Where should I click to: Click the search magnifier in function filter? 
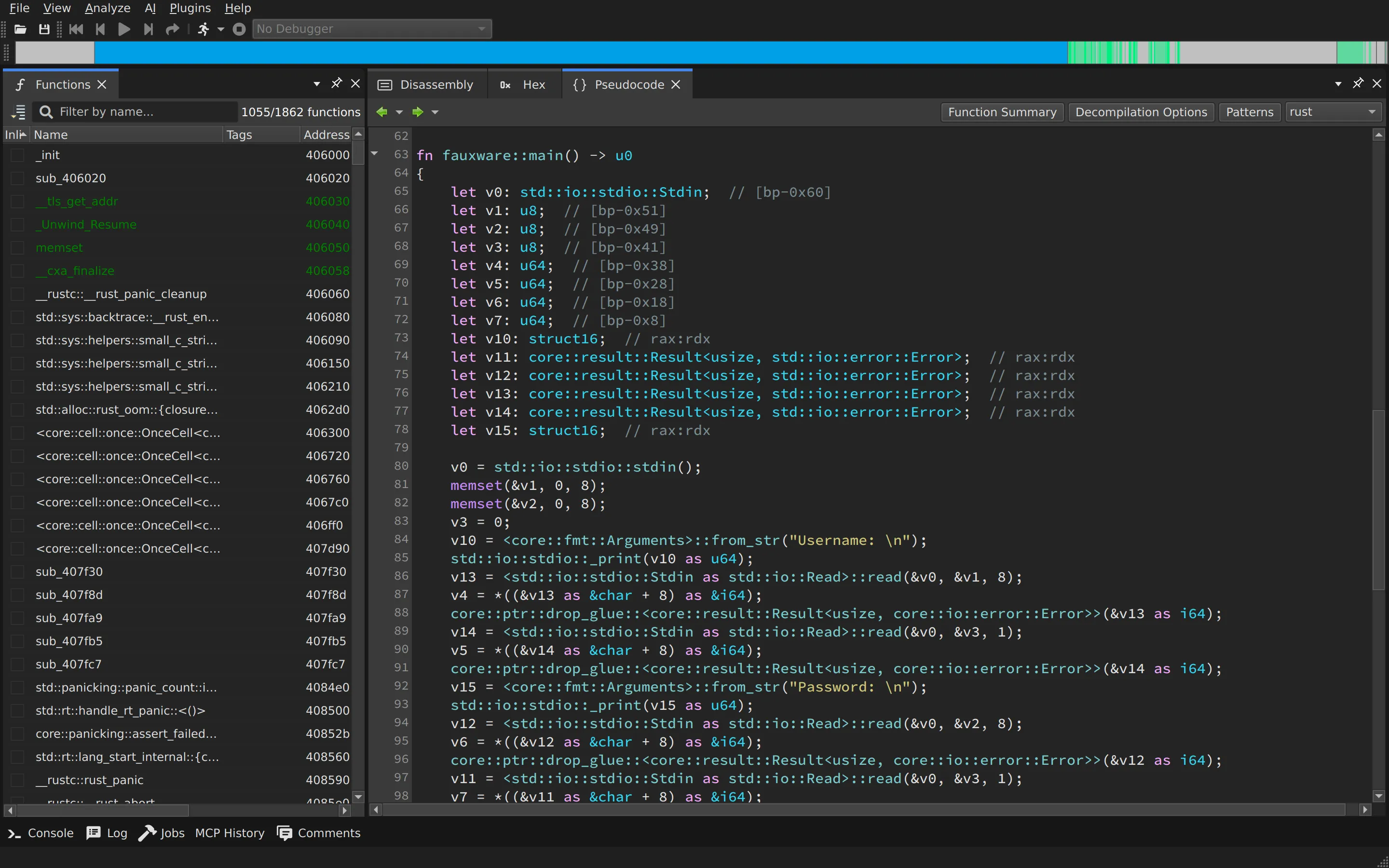pos(46,112)
